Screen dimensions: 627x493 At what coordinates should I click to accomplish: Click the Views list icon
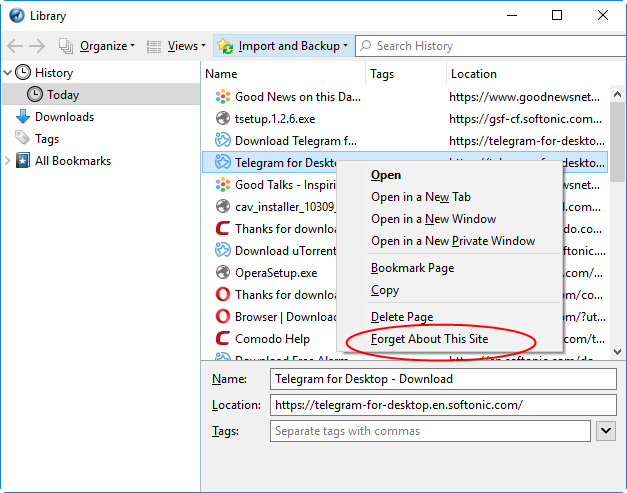coord(154,46)
